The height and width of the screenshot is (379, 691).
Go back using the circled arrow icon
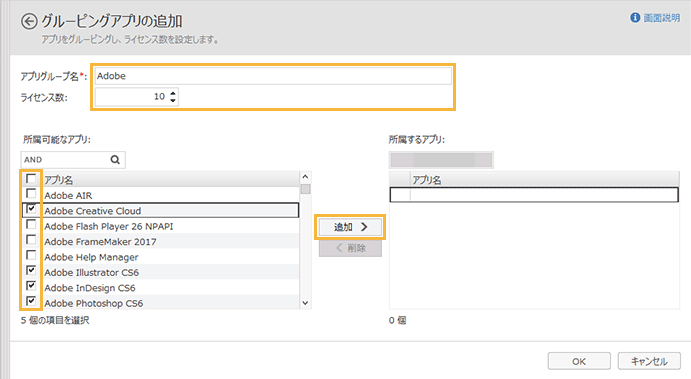click(29, 22)
